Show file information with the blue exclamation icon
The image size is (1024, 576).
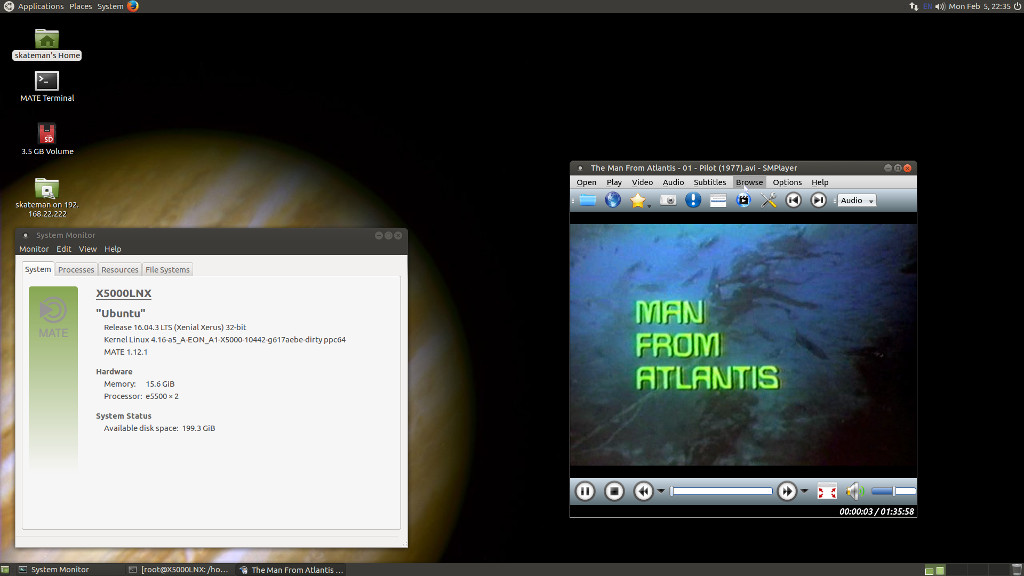693,200
